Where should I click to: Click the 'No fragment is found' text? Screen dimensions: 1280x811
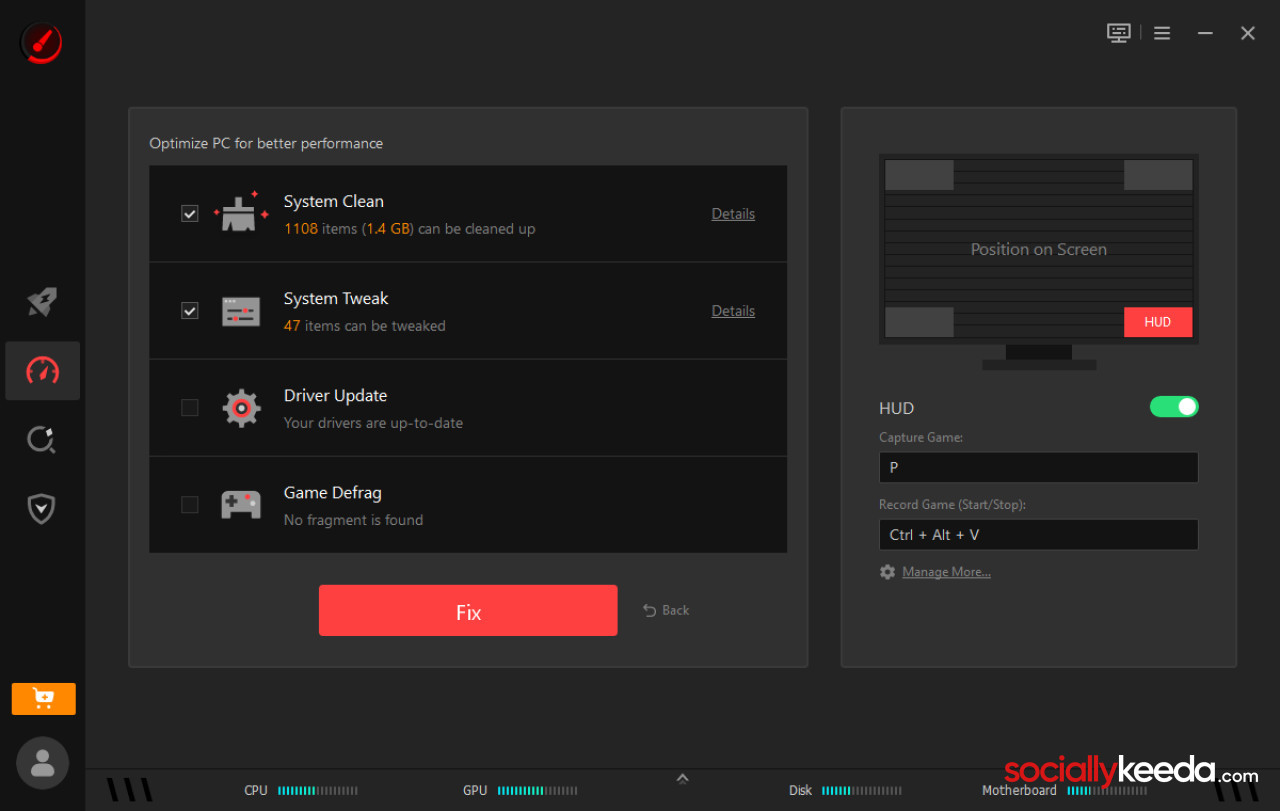tap(353, 520)
